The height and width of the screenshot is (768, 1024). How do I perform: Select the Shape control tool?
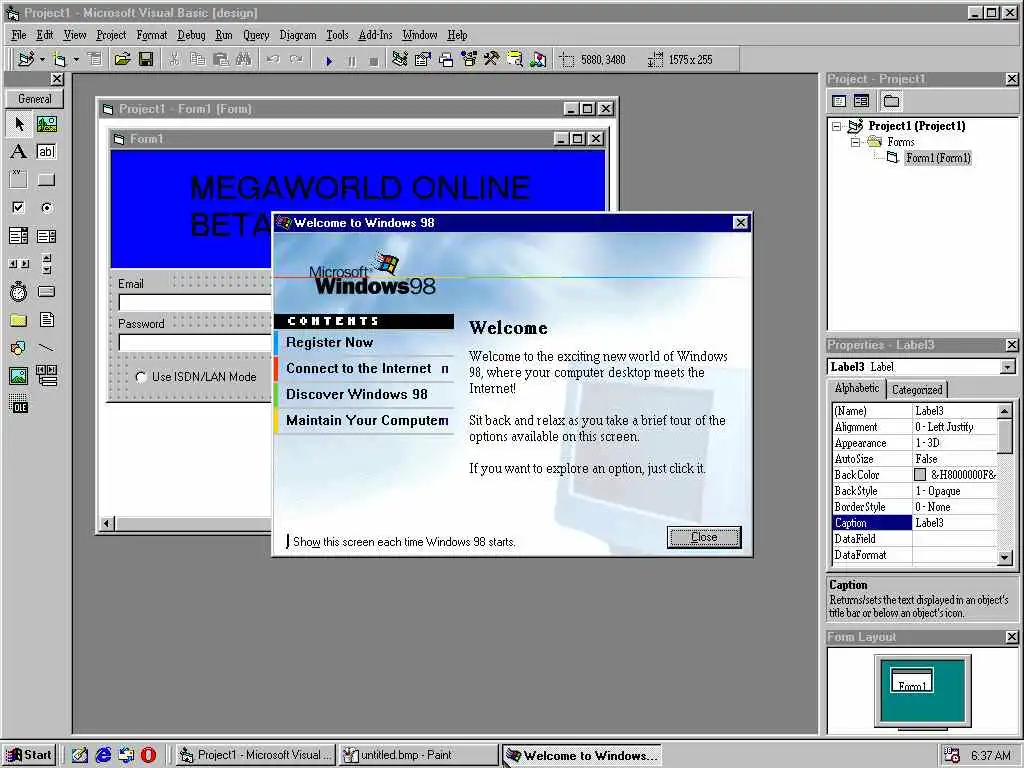[x=18, y=347]
